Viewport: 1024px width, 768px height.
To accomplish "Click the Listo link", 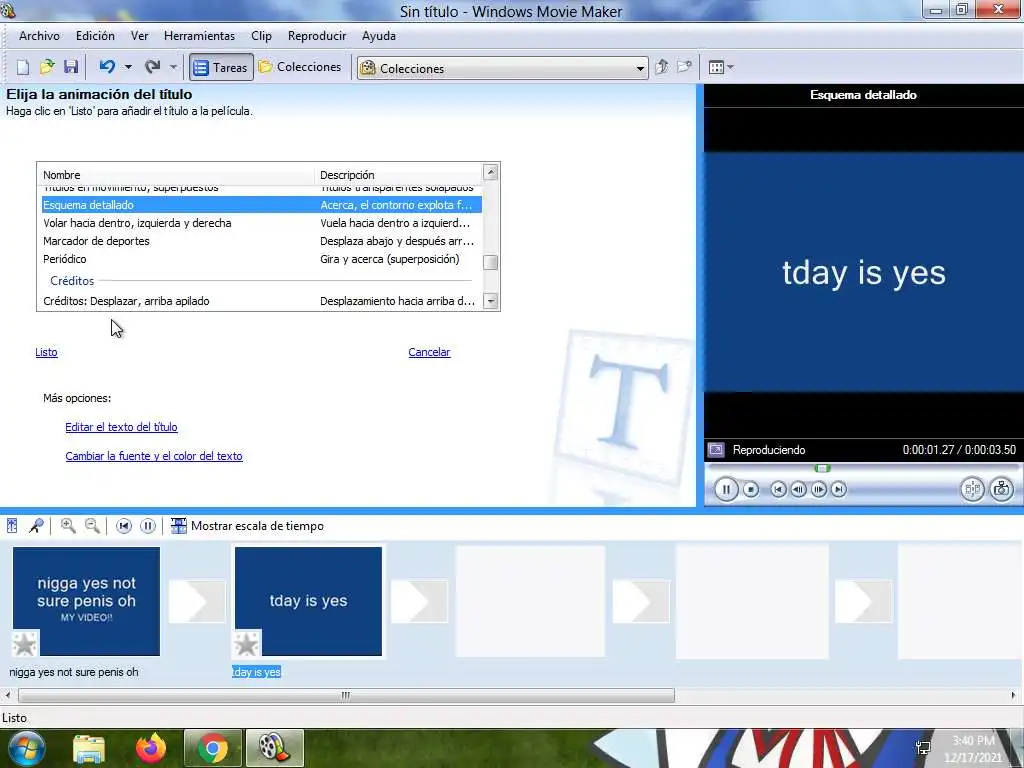I will (x=46, y=352).
